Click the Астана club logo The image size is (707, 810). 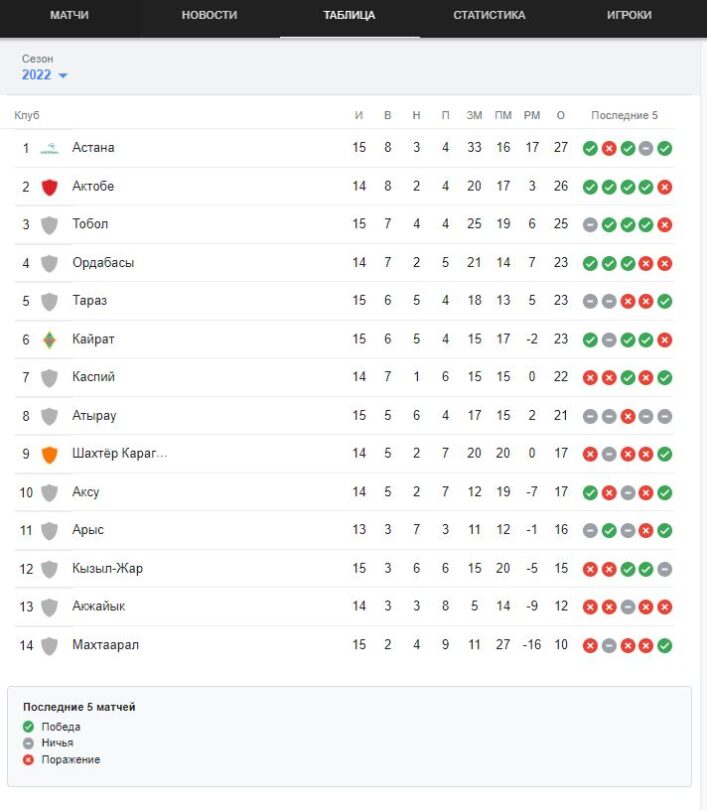pyautogui.click(x=50, y=148)
